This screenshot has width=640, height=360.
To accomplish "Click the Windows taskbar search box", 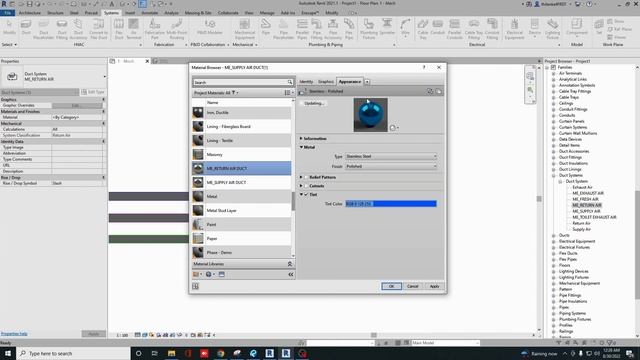I will (x=73, y=353).
